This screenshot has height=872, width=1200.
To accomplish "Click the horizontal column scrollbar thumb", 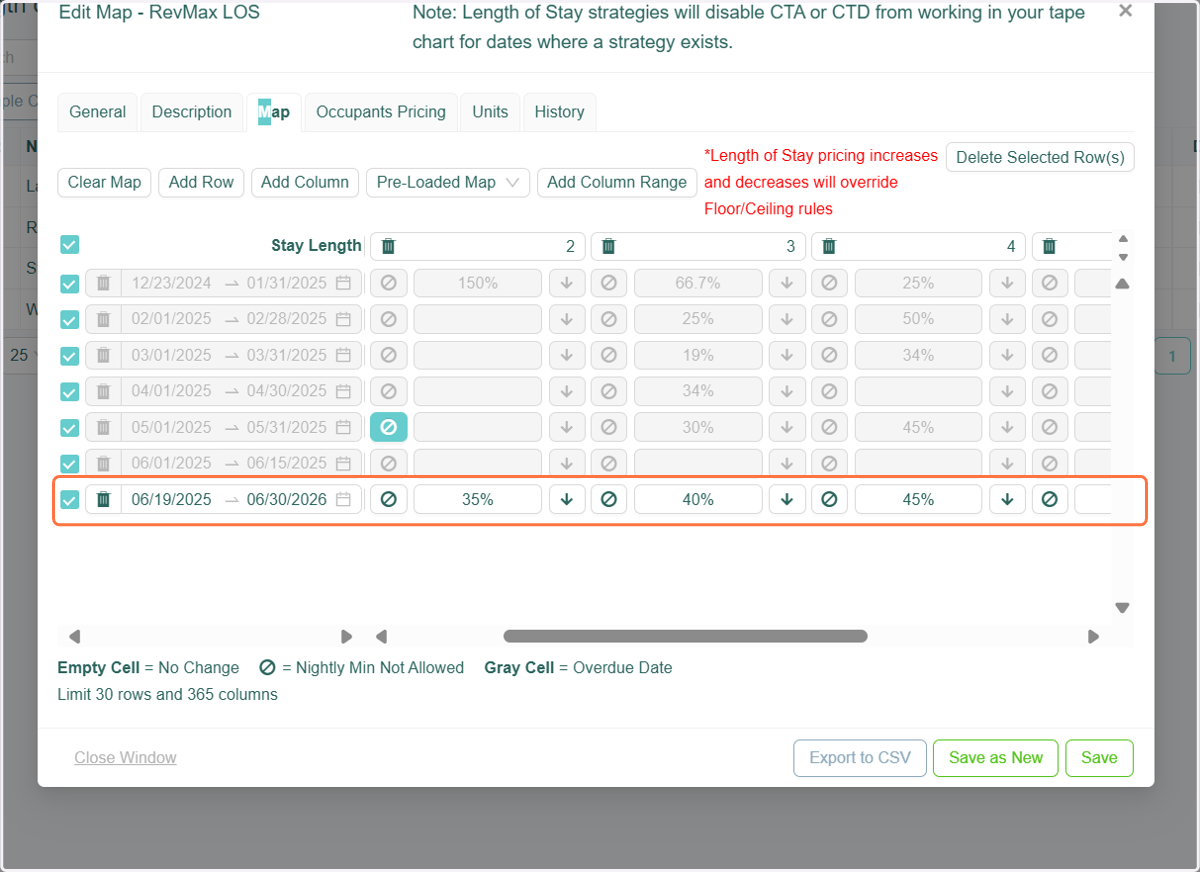I will coord(685,636).
